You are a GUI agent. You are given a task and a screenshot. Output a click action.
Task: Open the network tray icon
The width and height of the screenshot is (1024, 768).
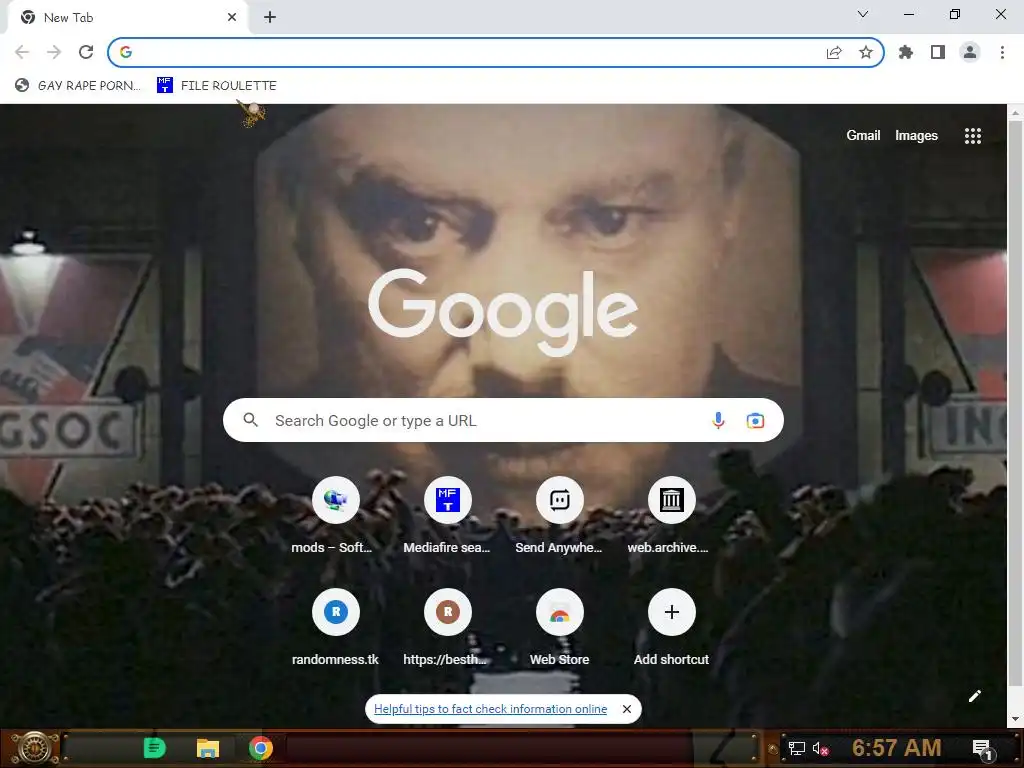tap(796, 748)
